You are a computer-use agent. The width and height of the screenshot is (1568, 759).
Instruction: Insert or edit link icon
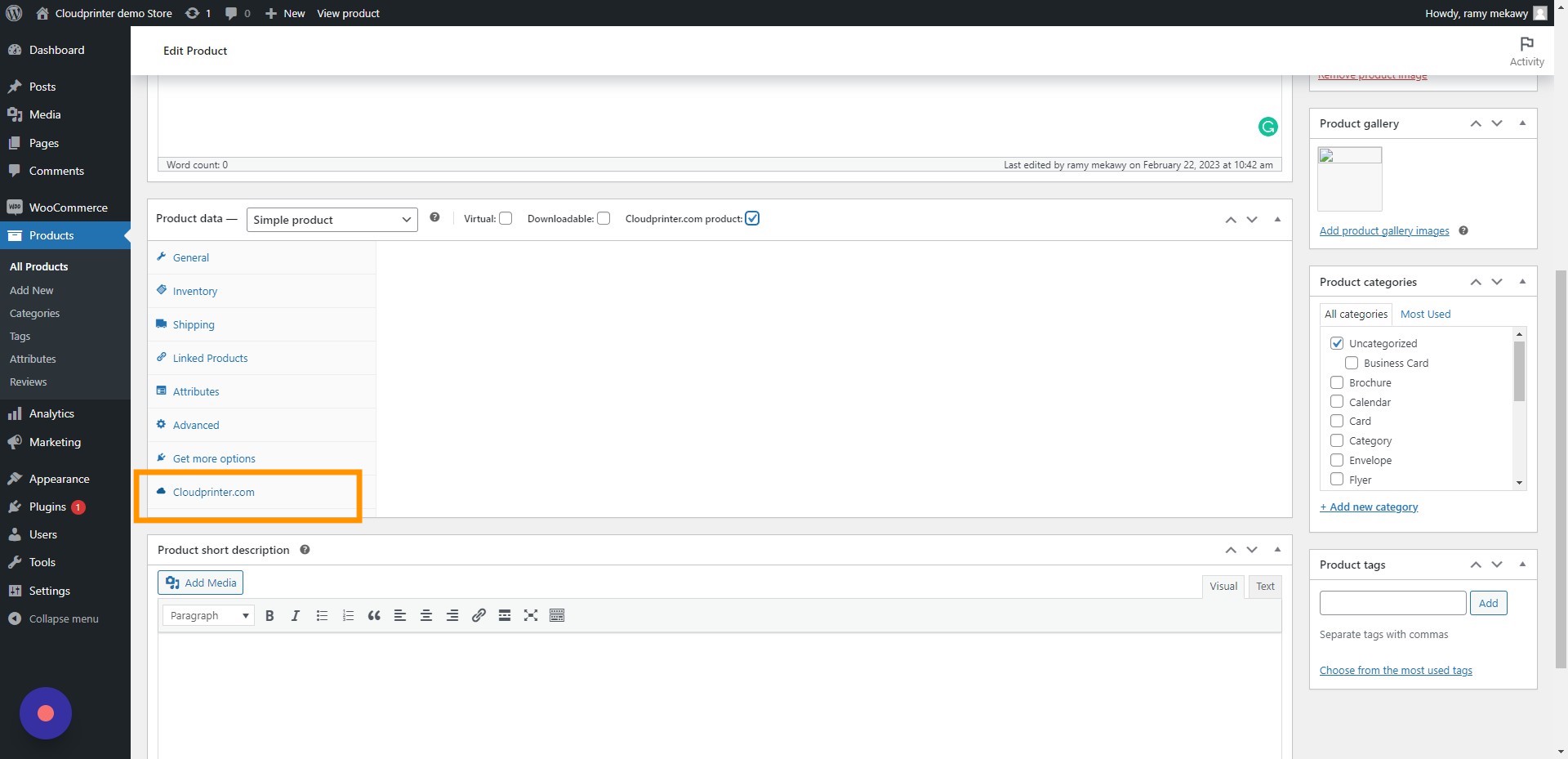(x=479, y=615)
